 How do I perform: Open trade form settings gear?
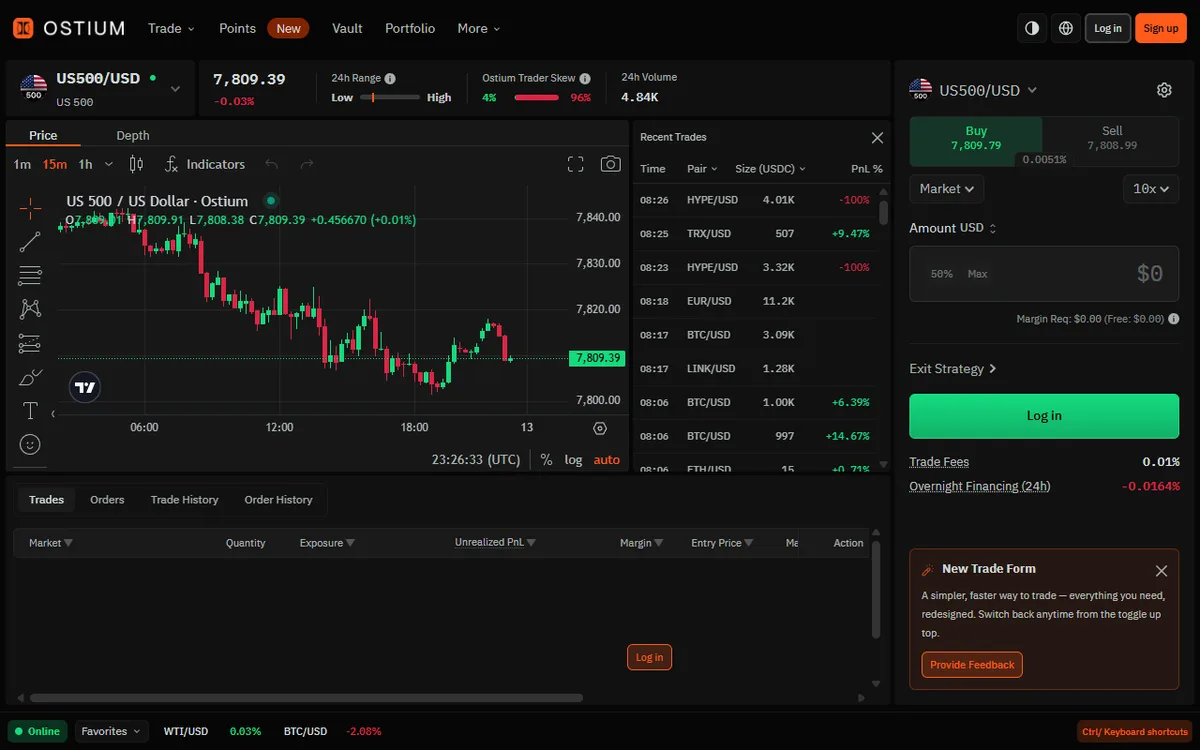pyautogui.click(x=1164, y=90)
